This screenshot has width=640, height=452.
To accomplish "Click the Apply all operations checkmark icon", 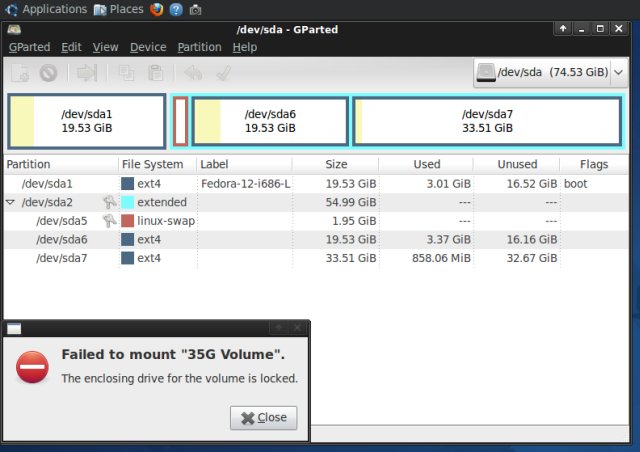I will pyautogui.click(x=224, y=73).
